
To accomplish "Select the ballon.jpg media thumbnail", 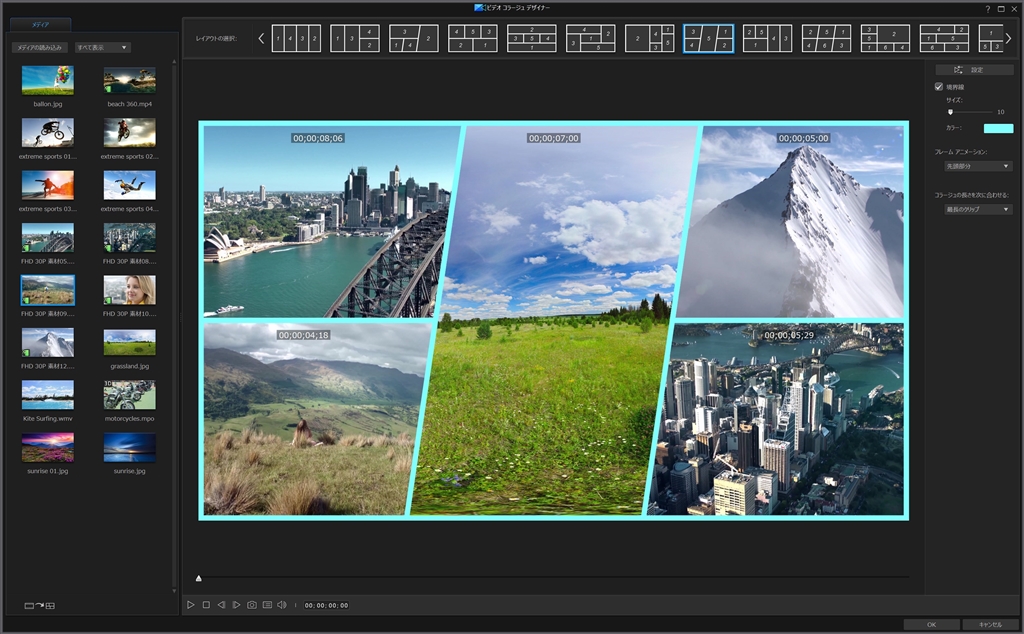I will pos(48,81).
